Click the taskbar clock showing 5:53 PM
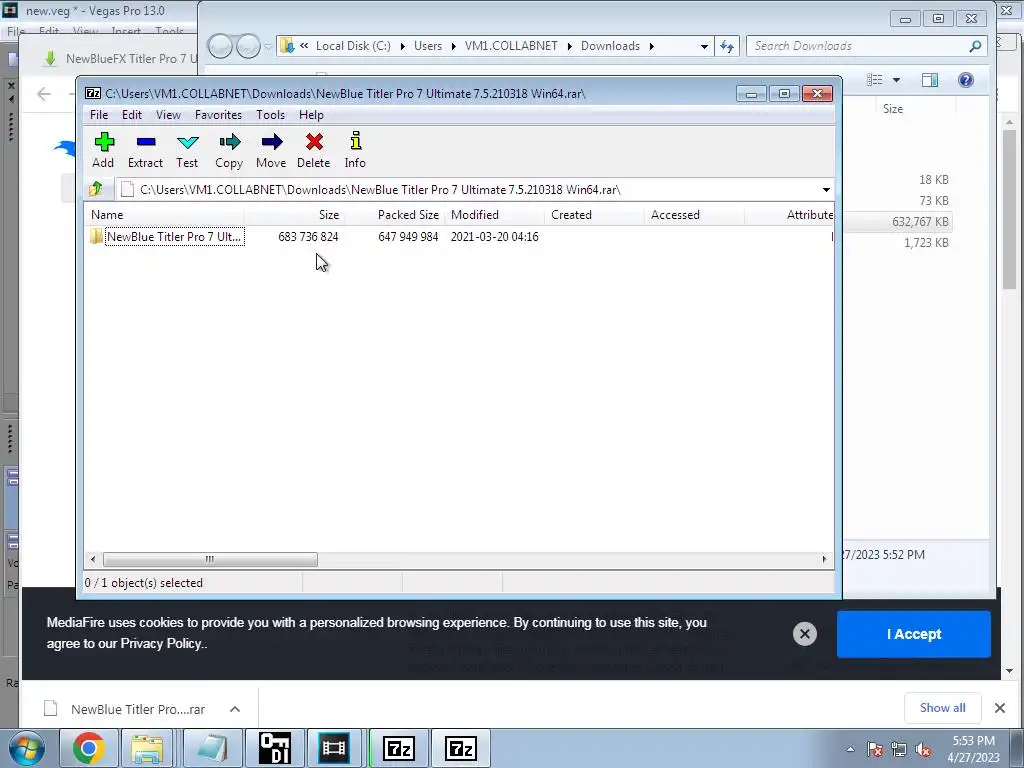Screen dimensions: 1024x768 (973, 748)
